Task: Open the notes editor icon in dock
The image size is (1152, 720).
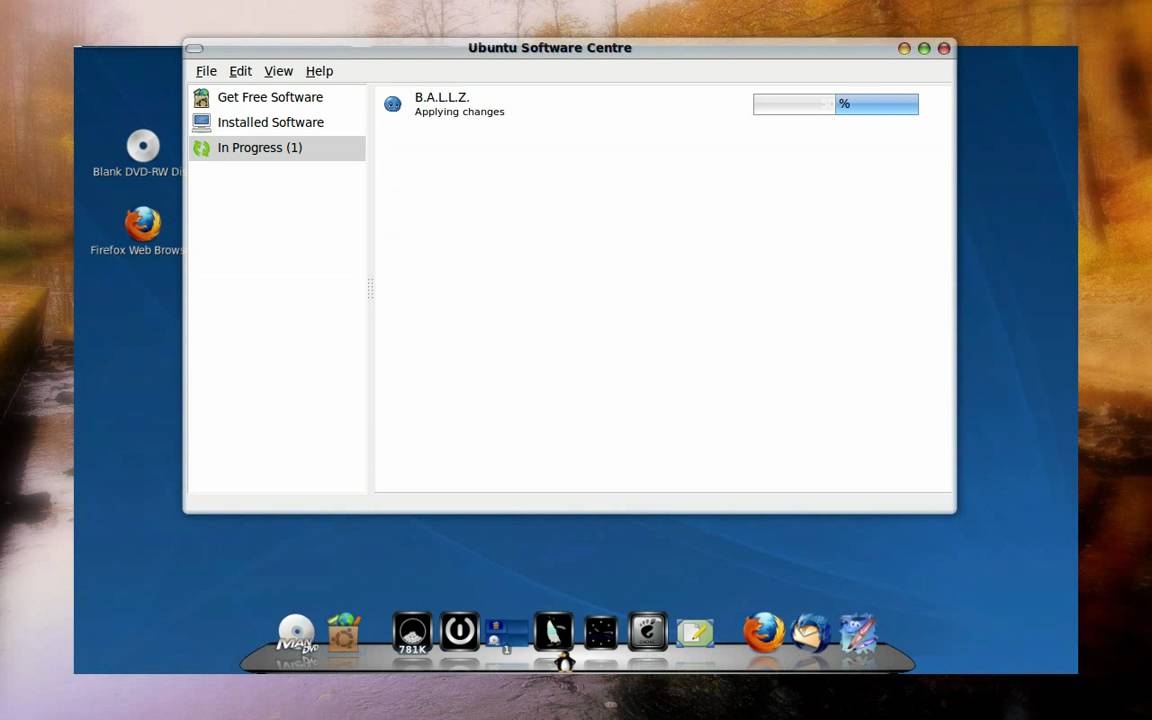Action: (x=695, y=633)
